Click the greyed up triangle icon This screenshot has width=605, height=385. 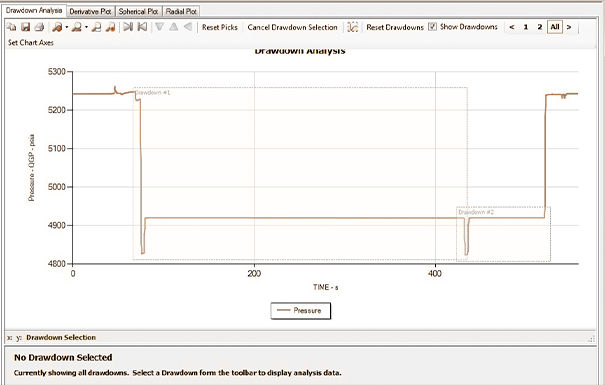click(174, 27)
